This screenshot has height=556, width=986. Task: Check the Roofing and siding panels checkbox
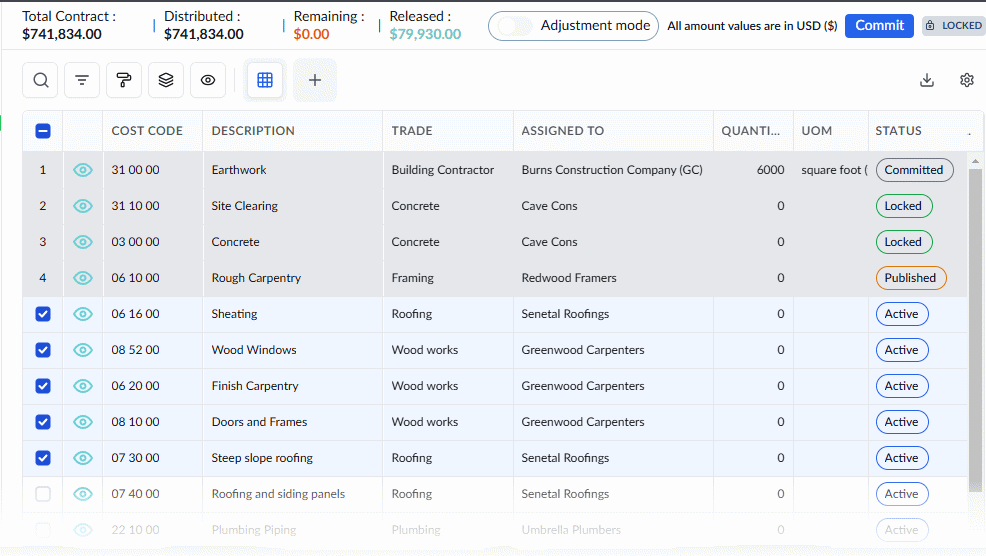coord(43,494)
